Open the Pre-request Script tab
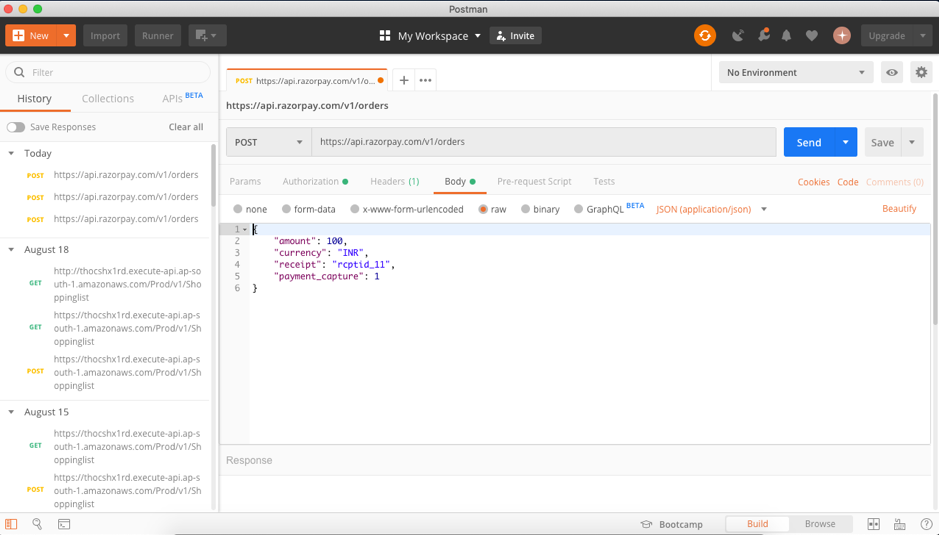This screenshot has width=939, height=535. (x=534, y=182)
